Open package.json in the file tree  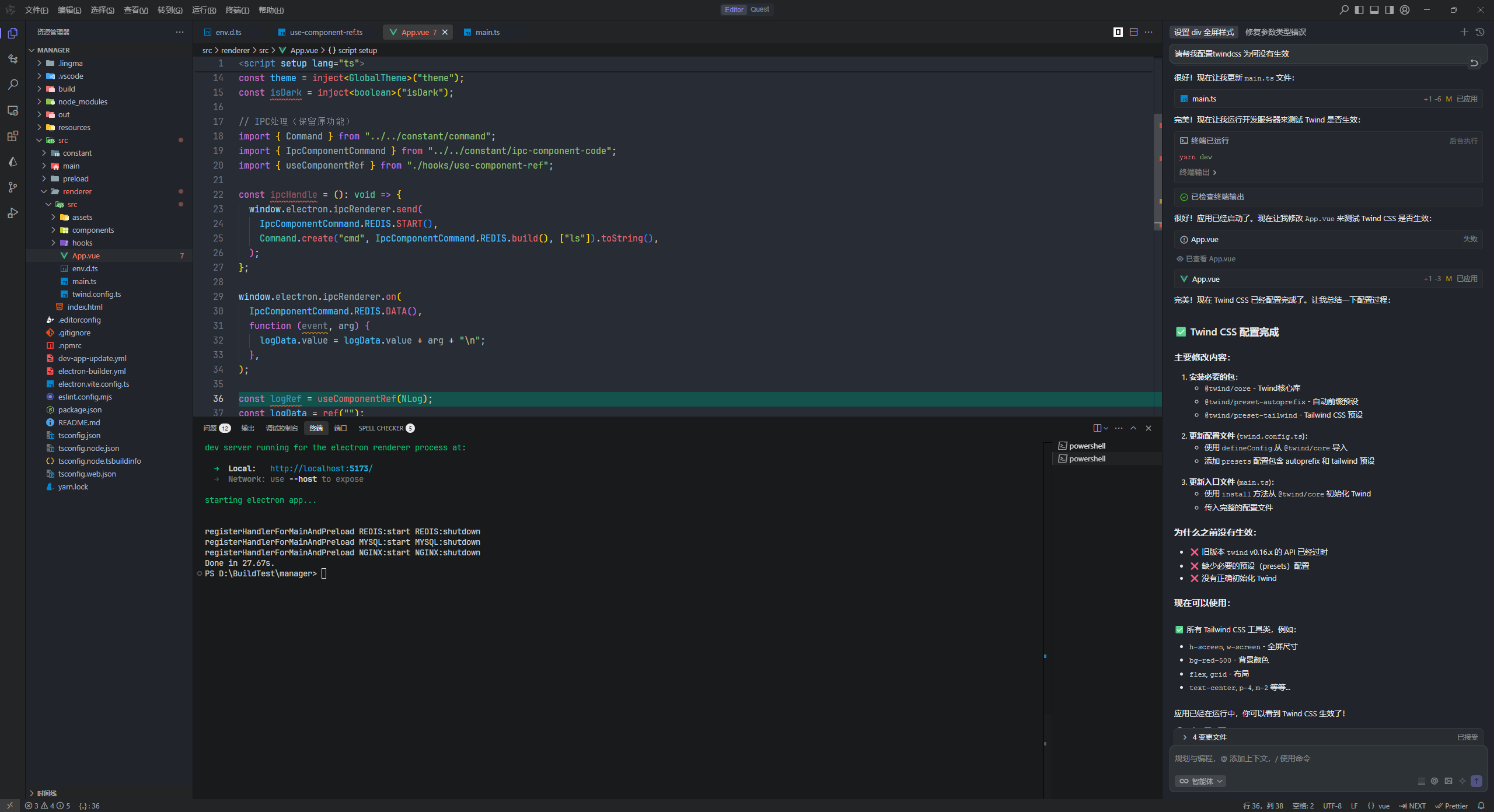pyautogui.click(x=79, y=409)
